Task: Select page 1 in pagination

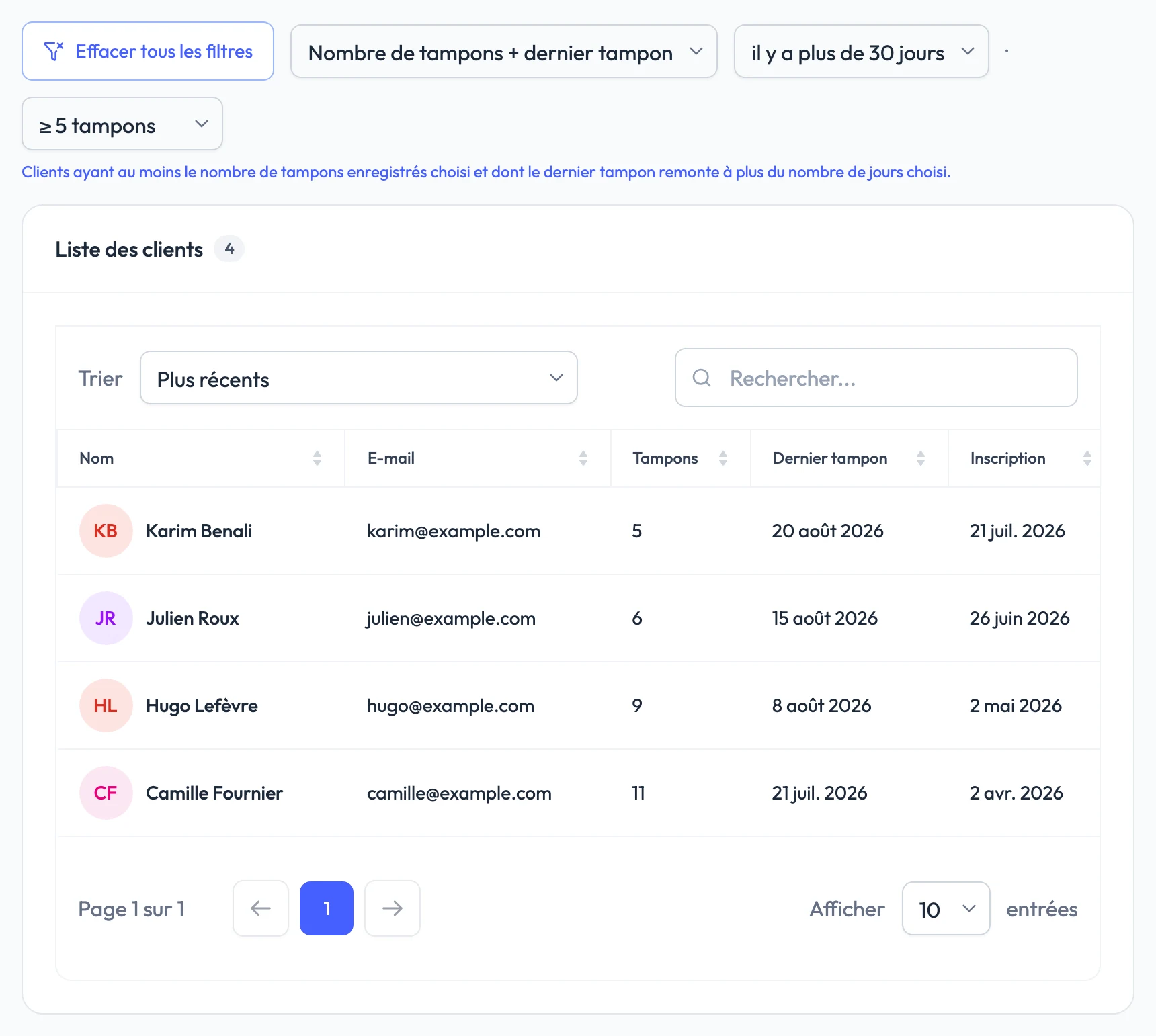Action: pyautogui.click(x=327, y=908)
